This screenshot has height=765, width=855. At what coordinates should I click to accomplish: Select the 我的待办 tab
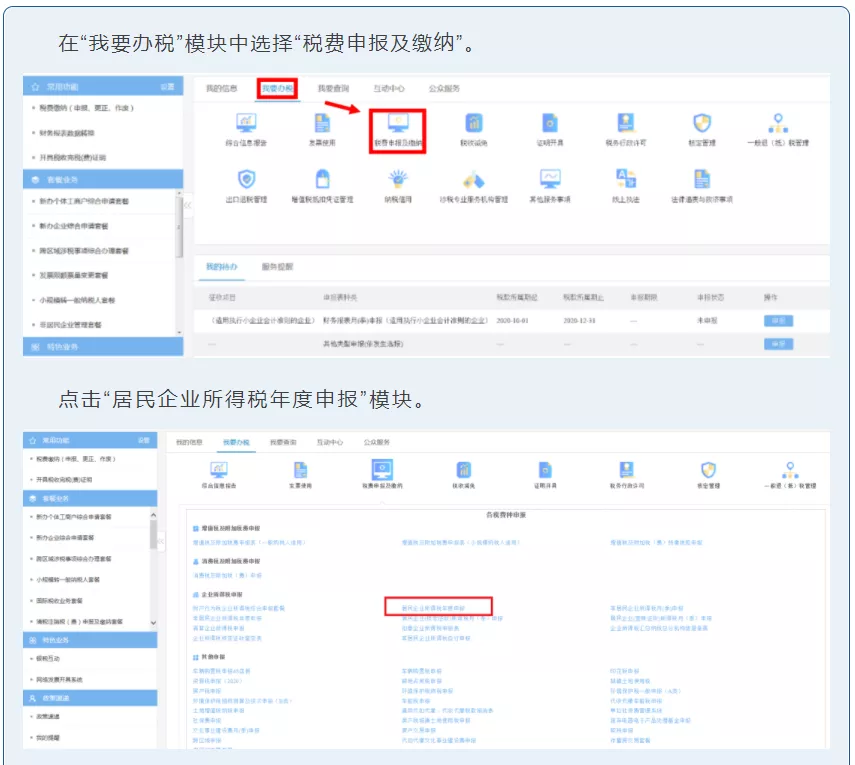pyautogui.click(x=221, y=267)
